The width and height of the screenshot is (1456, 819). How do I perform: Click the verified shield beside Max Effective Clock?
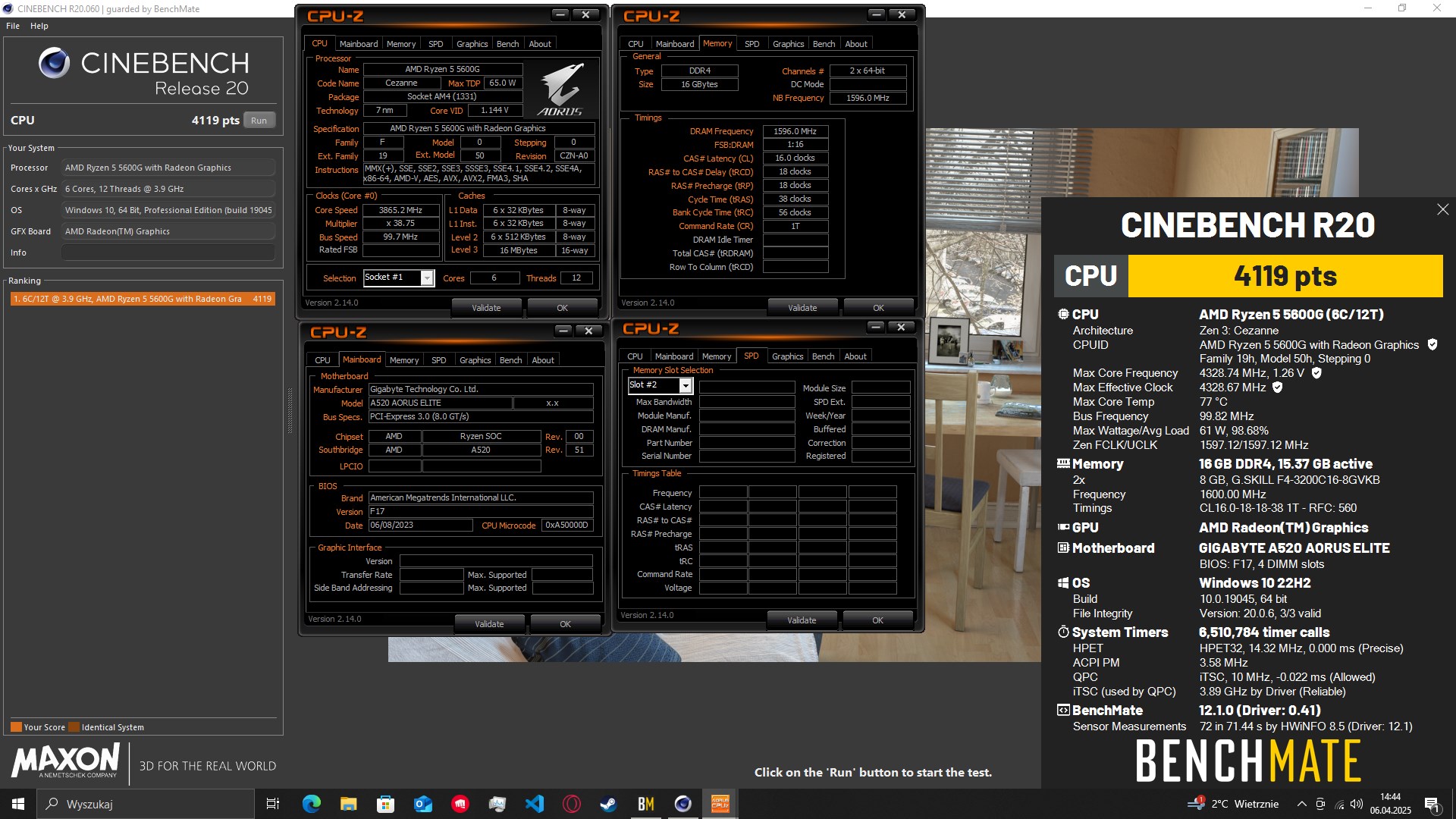(1277, 388)
